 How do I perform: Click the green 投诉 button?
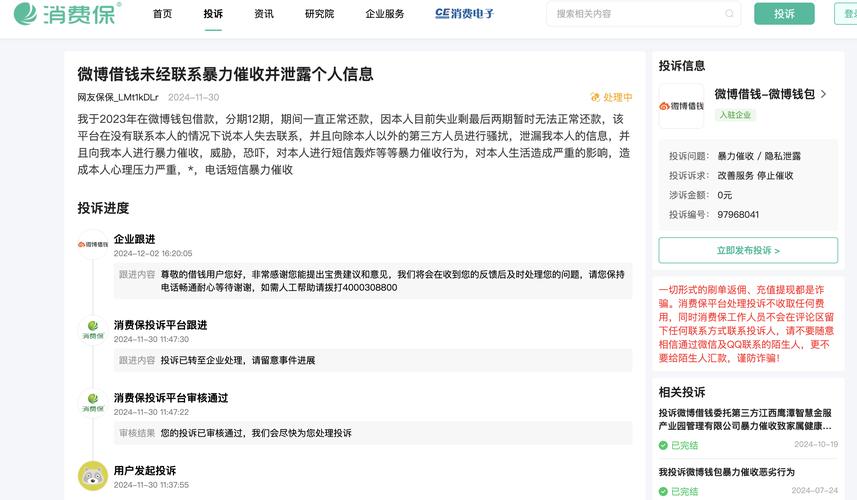(784, 14)
